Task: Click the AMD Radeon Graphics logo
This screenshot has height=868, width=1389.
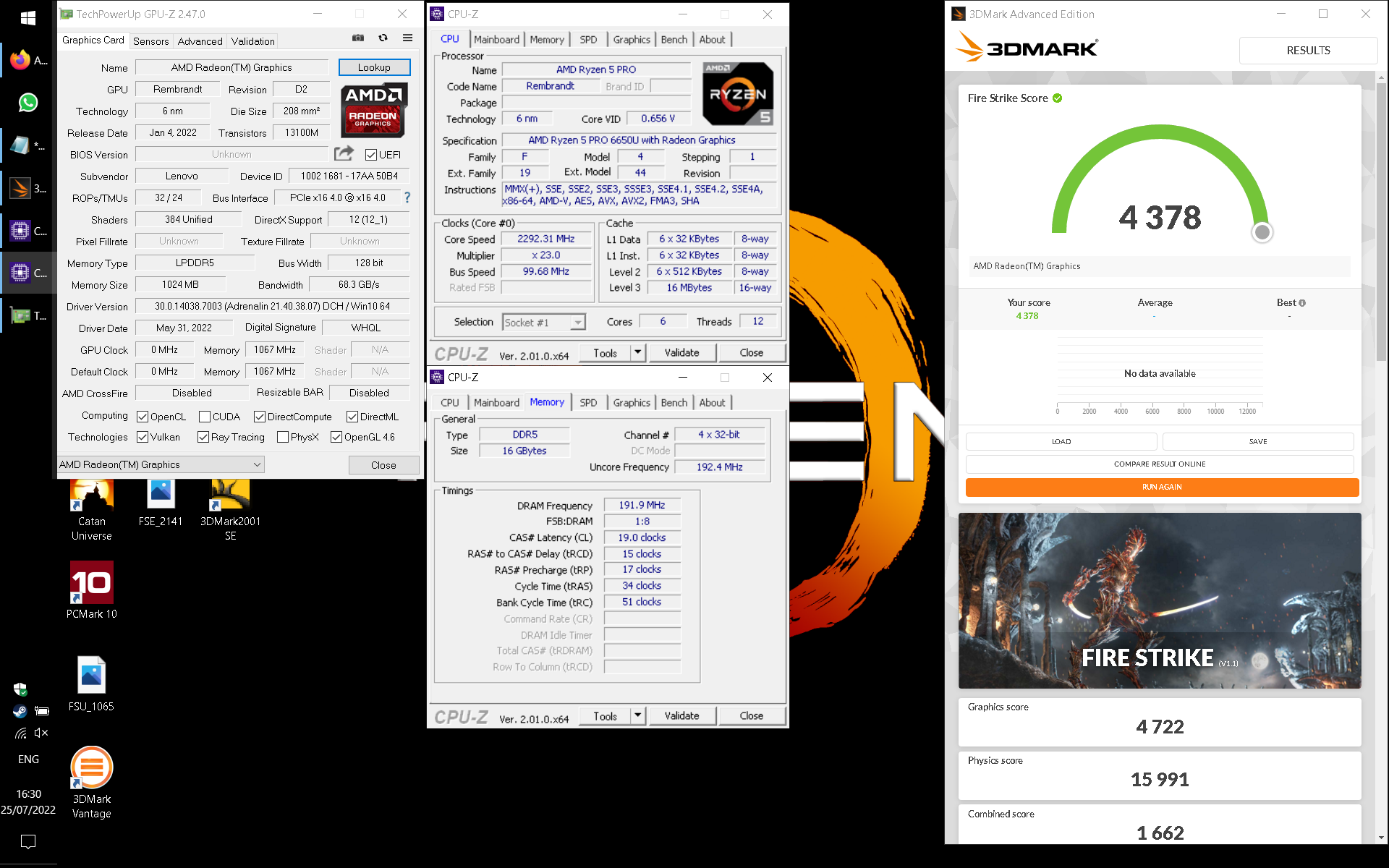Action: coord(373,109)
